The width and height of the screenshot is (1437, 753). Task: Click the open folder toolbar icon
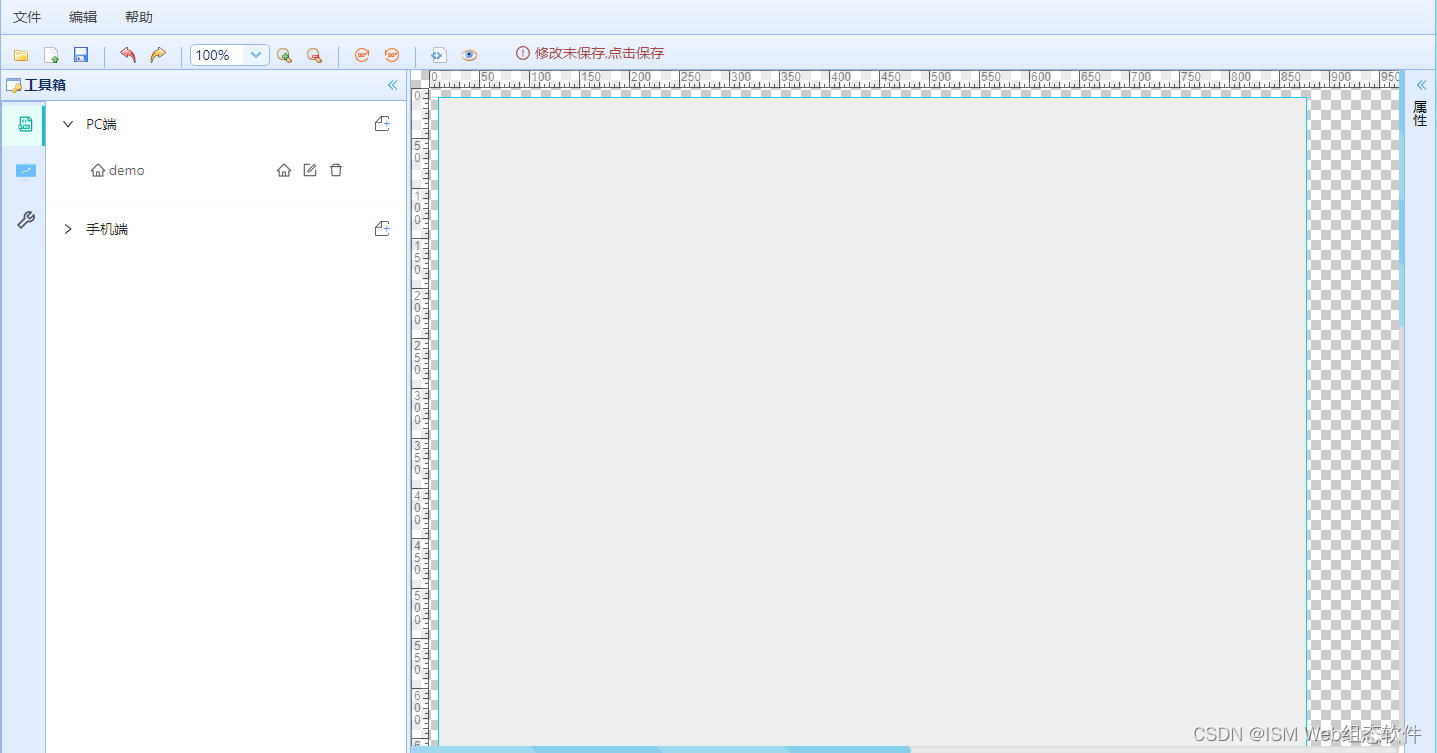21,55
